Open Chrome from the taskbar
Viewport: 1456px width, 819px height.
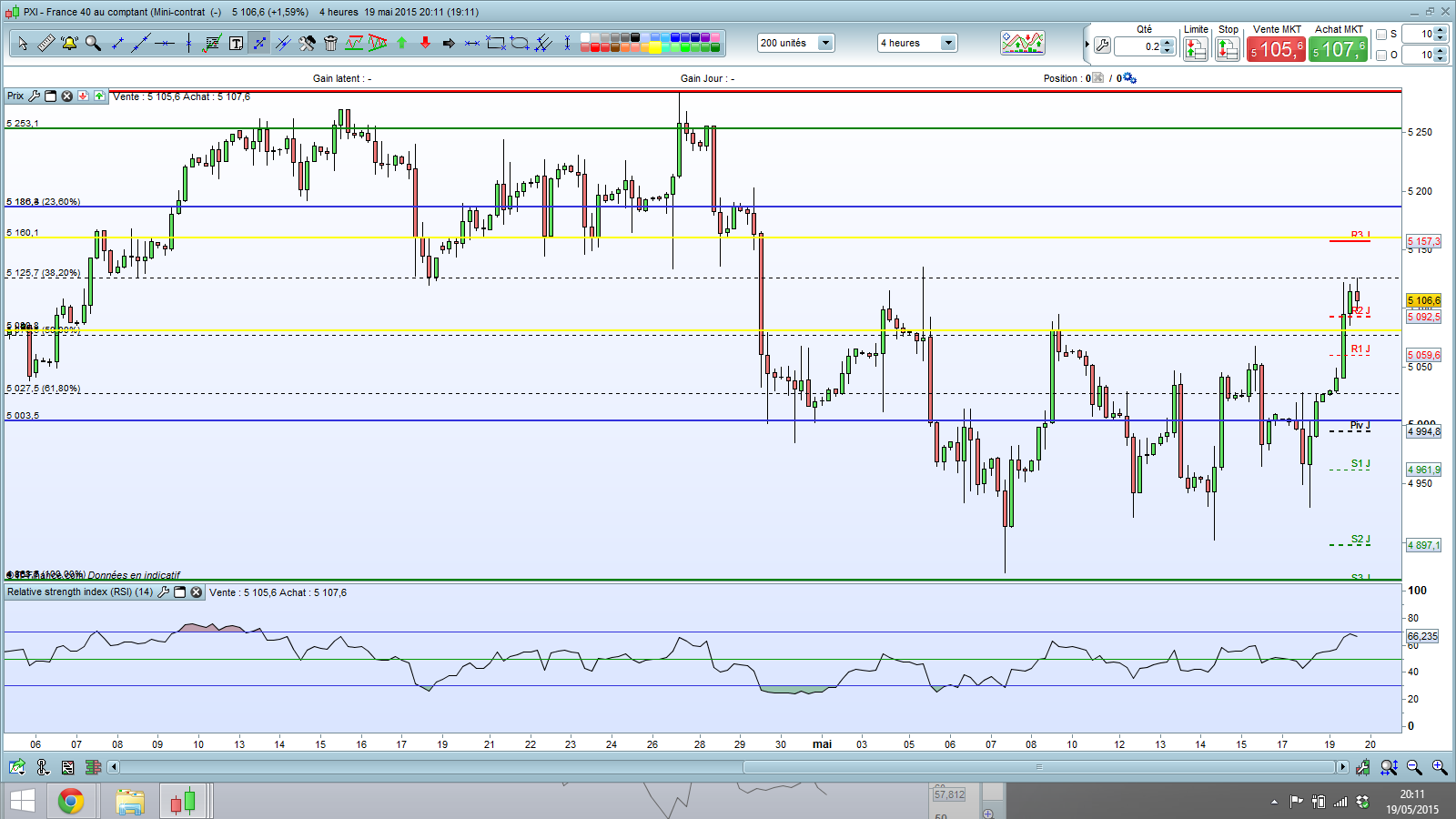point(71,801)
